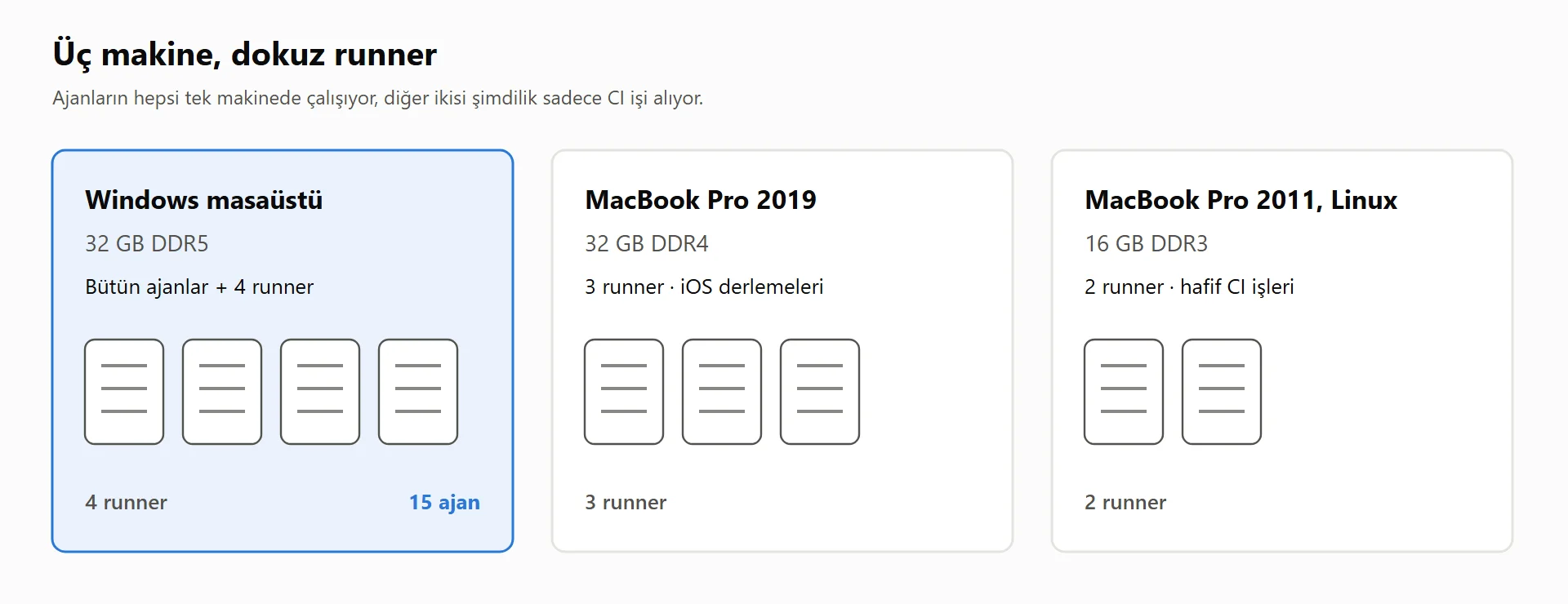Image resolution: width=1568 pixels, height=604 pixels.
Task: Click the '32 GB DDR4' text
Action: point(647,244)
